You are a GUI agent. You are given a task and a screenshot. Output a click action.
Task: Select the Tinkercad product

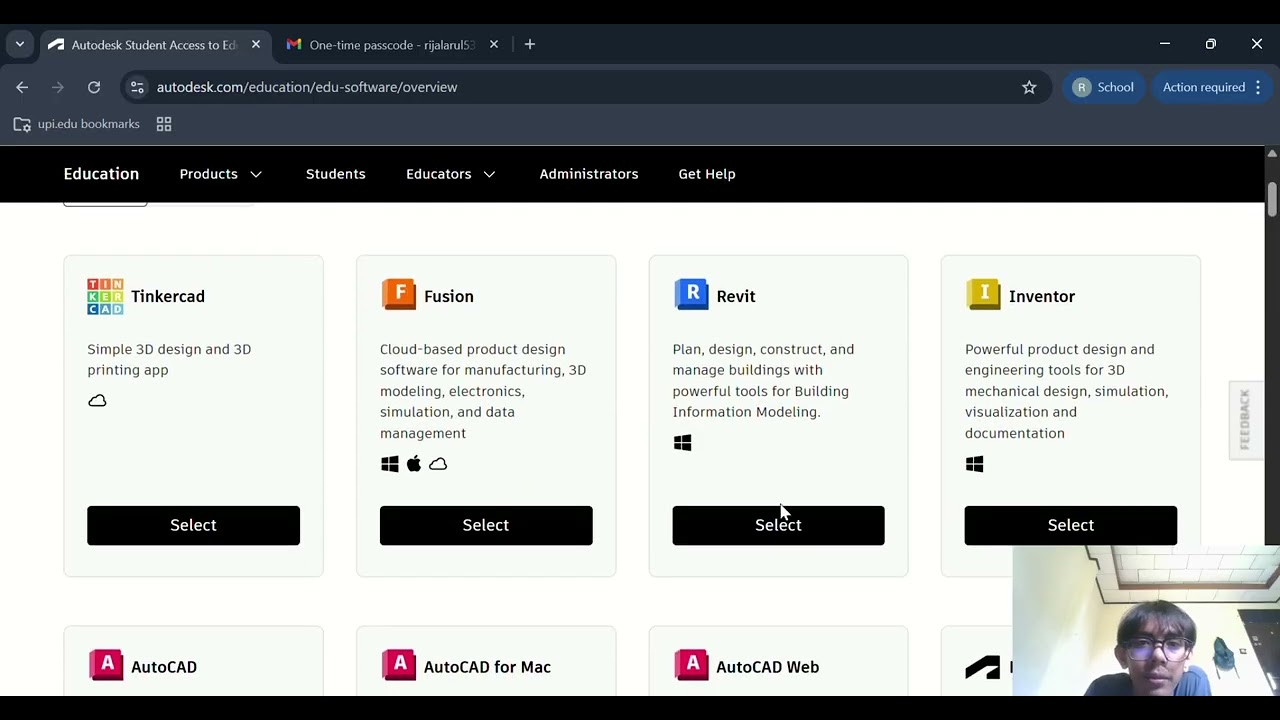(193, 525)
